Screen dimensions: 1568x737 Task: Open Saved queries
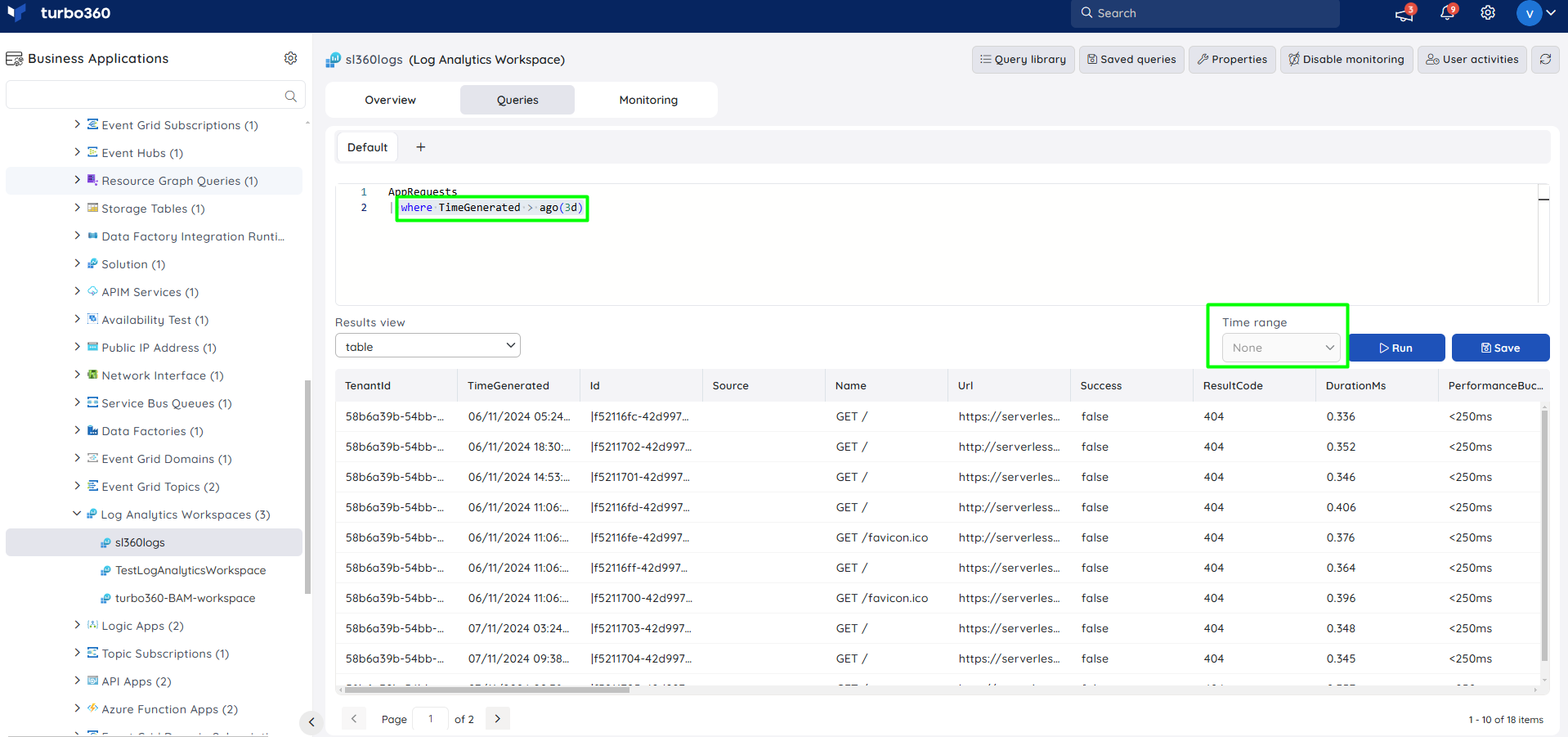click(x=1131, y=59)
